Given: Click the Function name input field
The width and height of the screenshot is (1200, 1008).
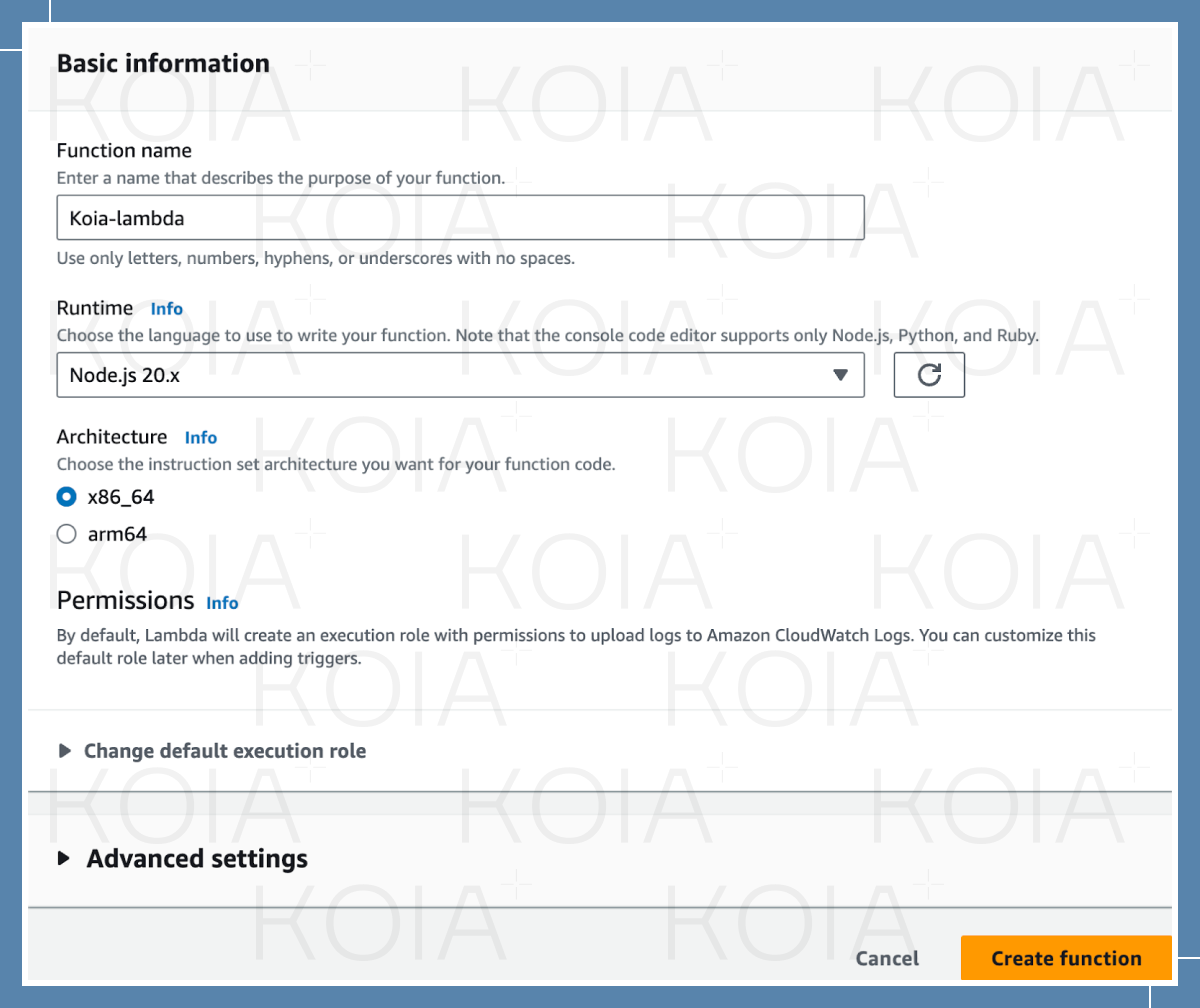Looking at the screenshot, I should point(460,217).
